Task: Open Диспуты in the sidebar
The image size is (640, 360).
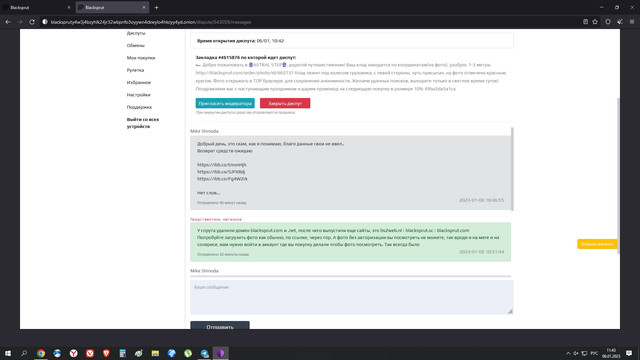Action: 136,33
